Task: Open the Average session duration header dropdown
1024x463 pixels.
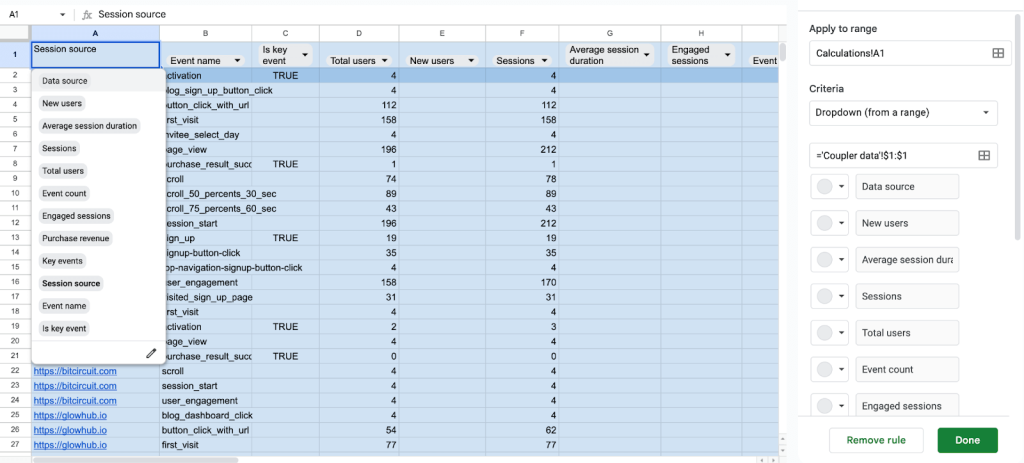Action: (x=647, y=55)
